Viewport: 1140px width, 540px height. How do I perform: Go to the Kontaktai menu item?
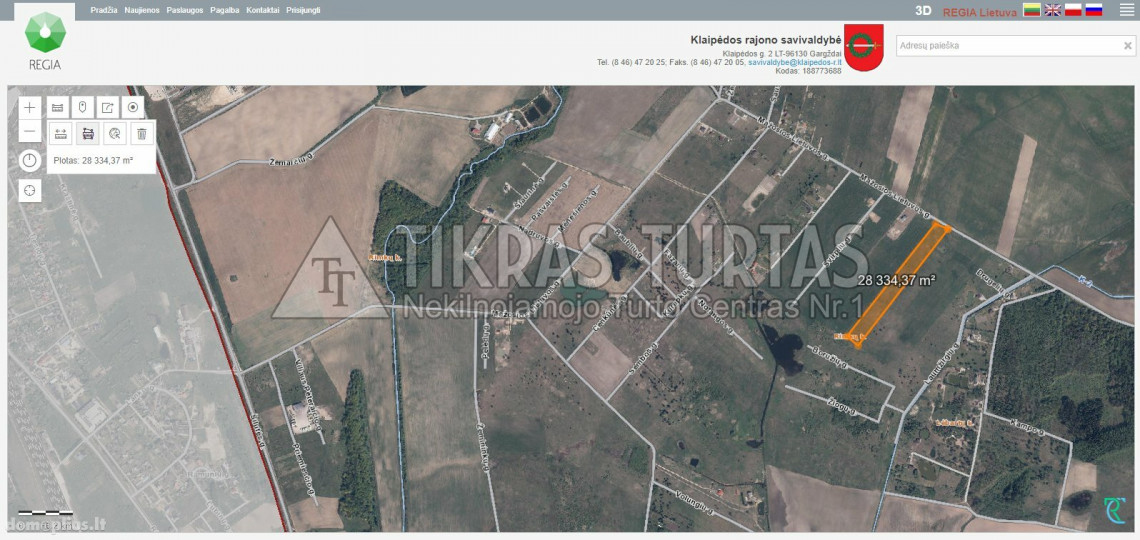click(262, 10)
